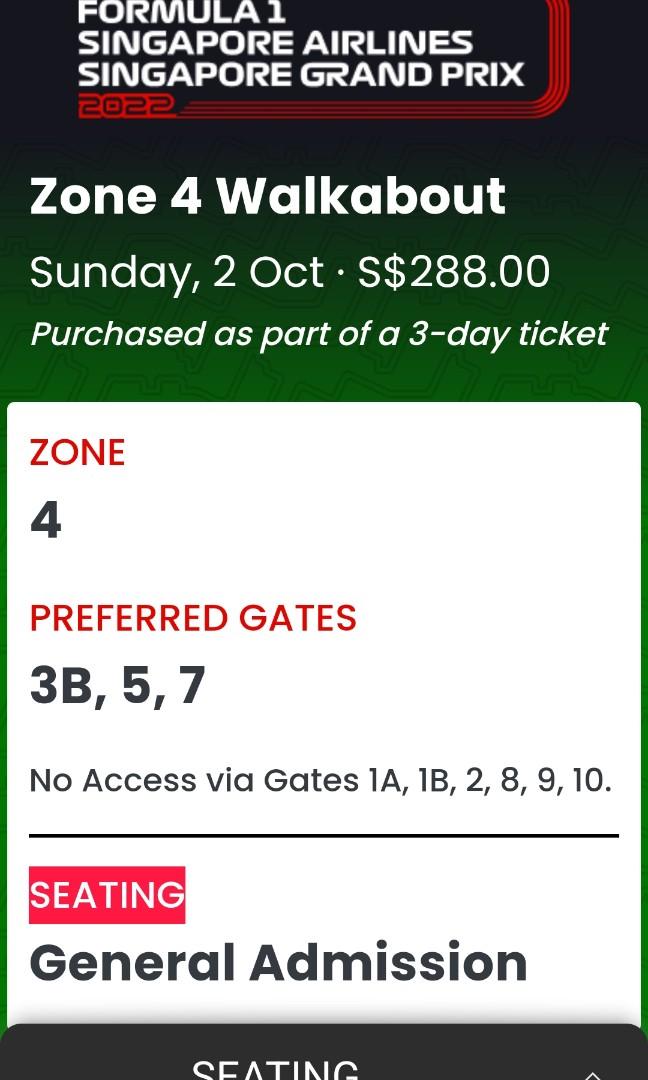Tap the highlighted SEATING label

coord(107,895)
